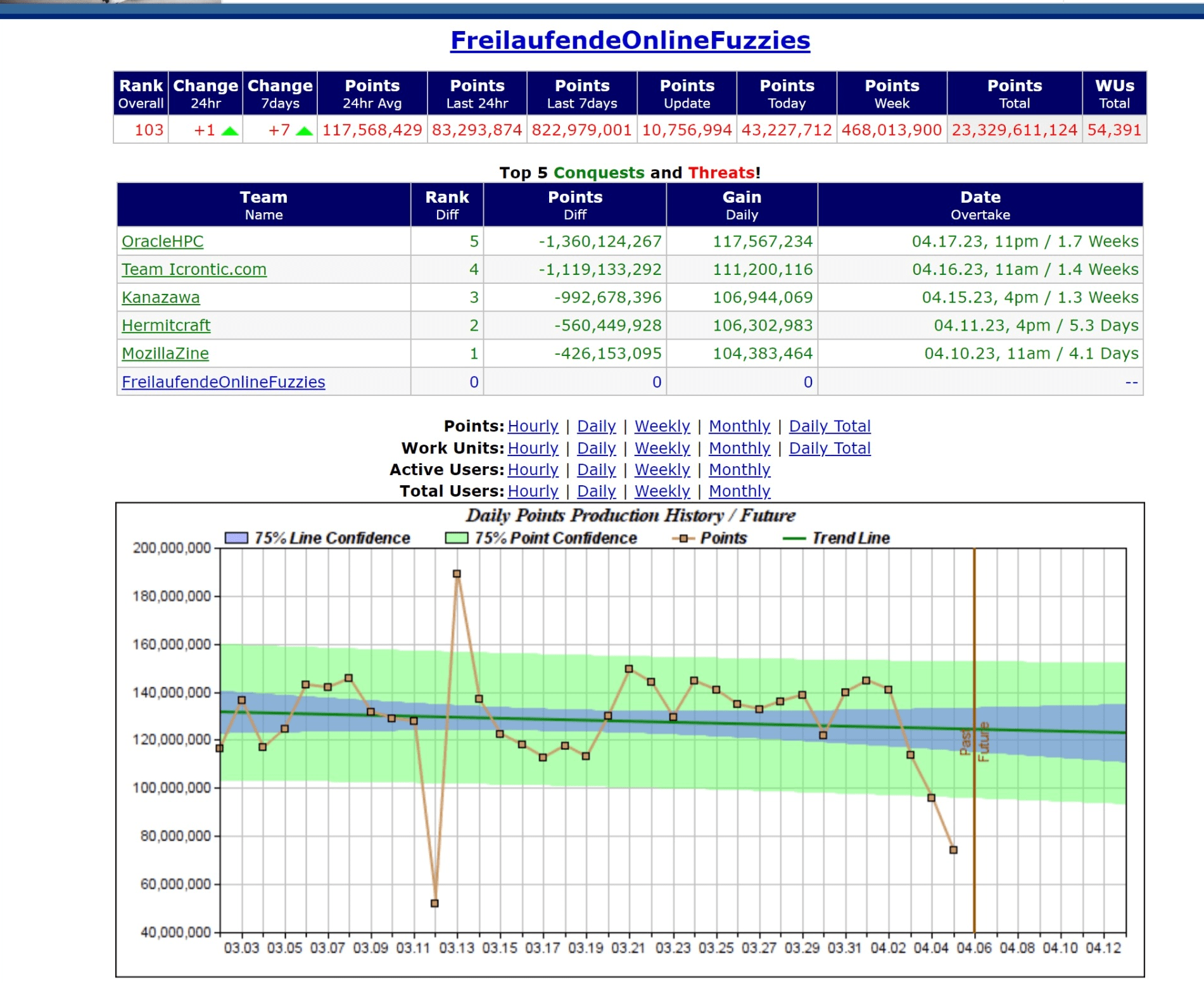Click OracleHPC points diff -1,360,124,267
The image size is (1204, 983).
(600, 241)
